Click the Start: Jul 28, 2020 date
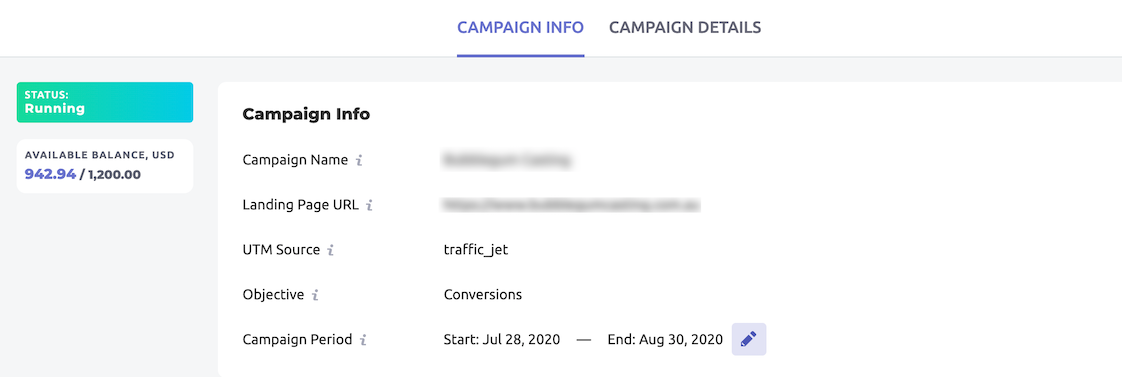The image size is (1122, 377). 502,340
